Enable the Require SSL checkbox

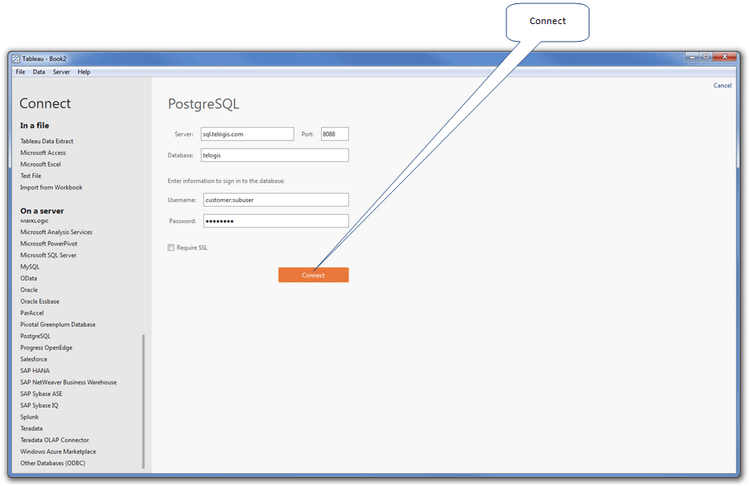coord(171,248)
